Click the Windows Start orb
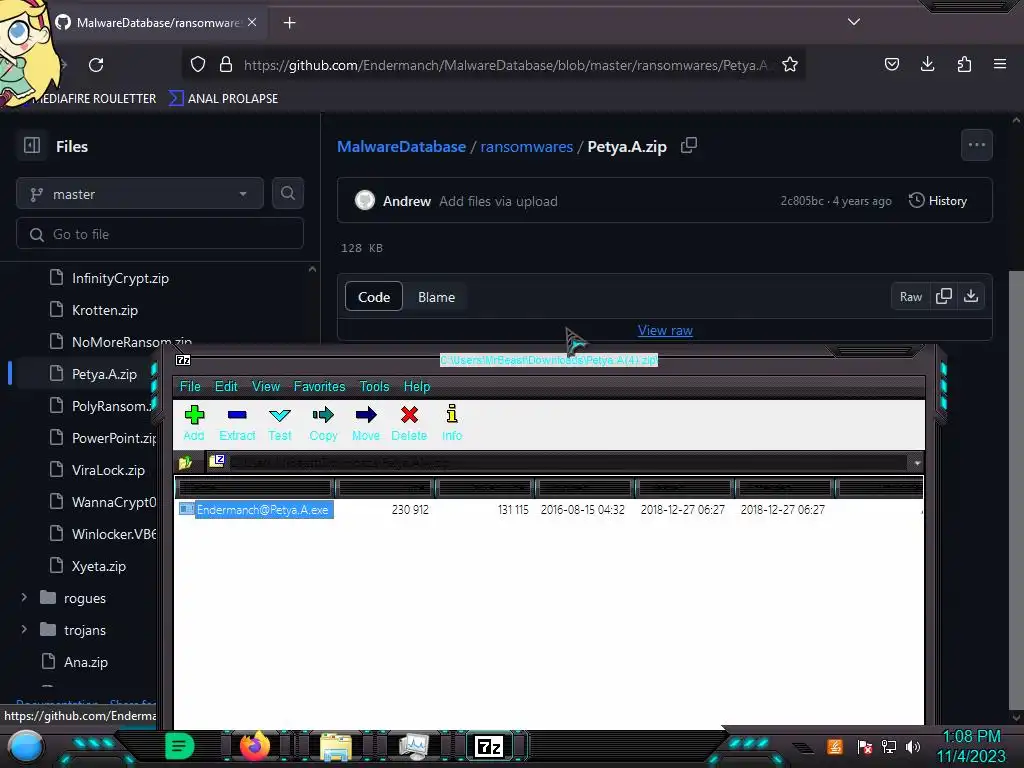Screen dimensions: 1024x768 pyautogui.click(x=25, y=746)
